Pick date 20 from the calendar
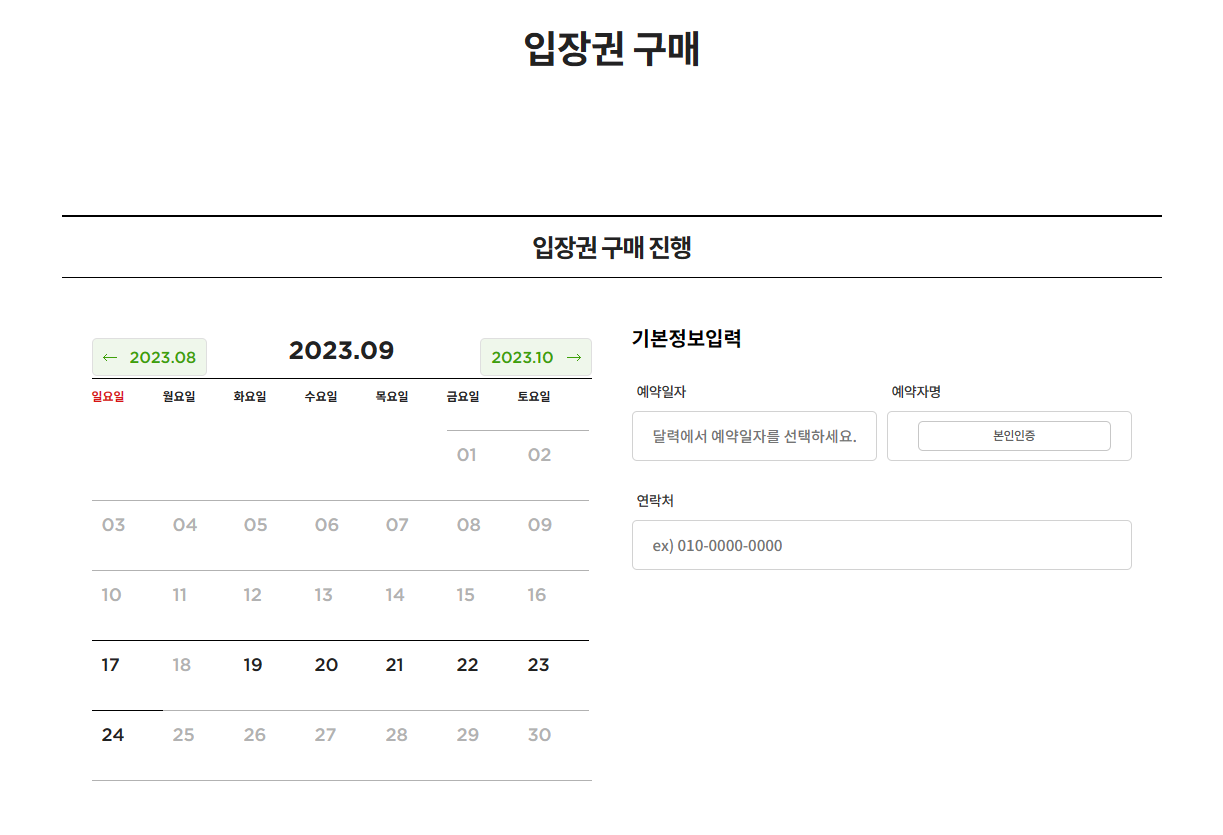 point(324,664)
